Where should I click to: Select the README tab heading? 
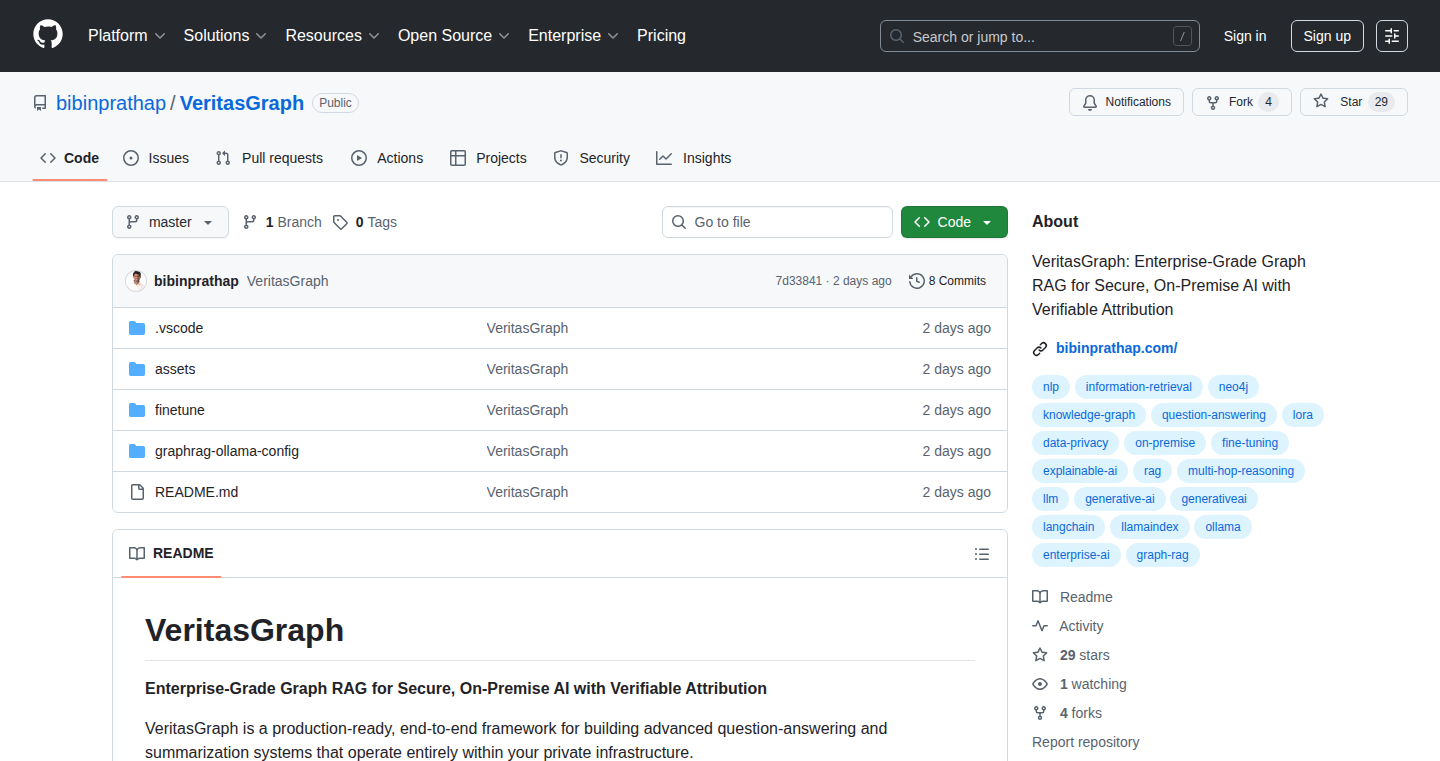(171, 553)
